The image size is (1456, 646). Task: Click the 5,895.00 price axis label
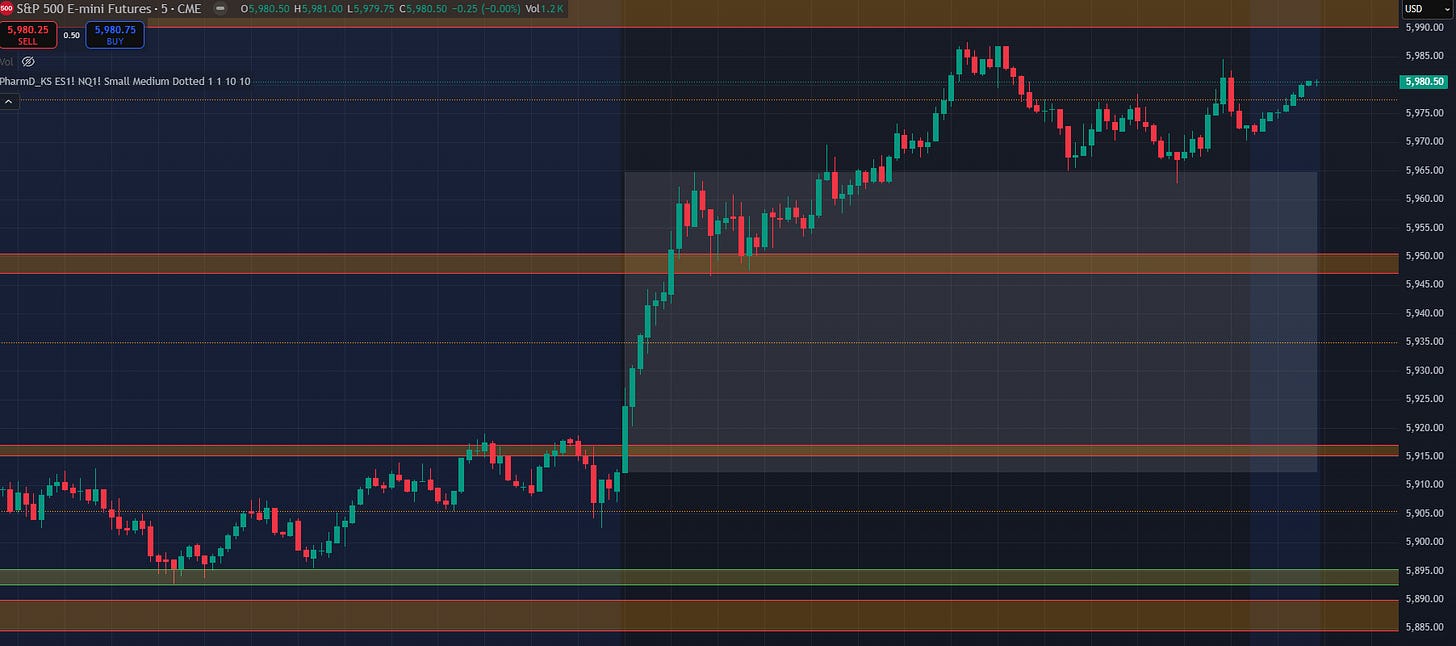coord(1423,571)
